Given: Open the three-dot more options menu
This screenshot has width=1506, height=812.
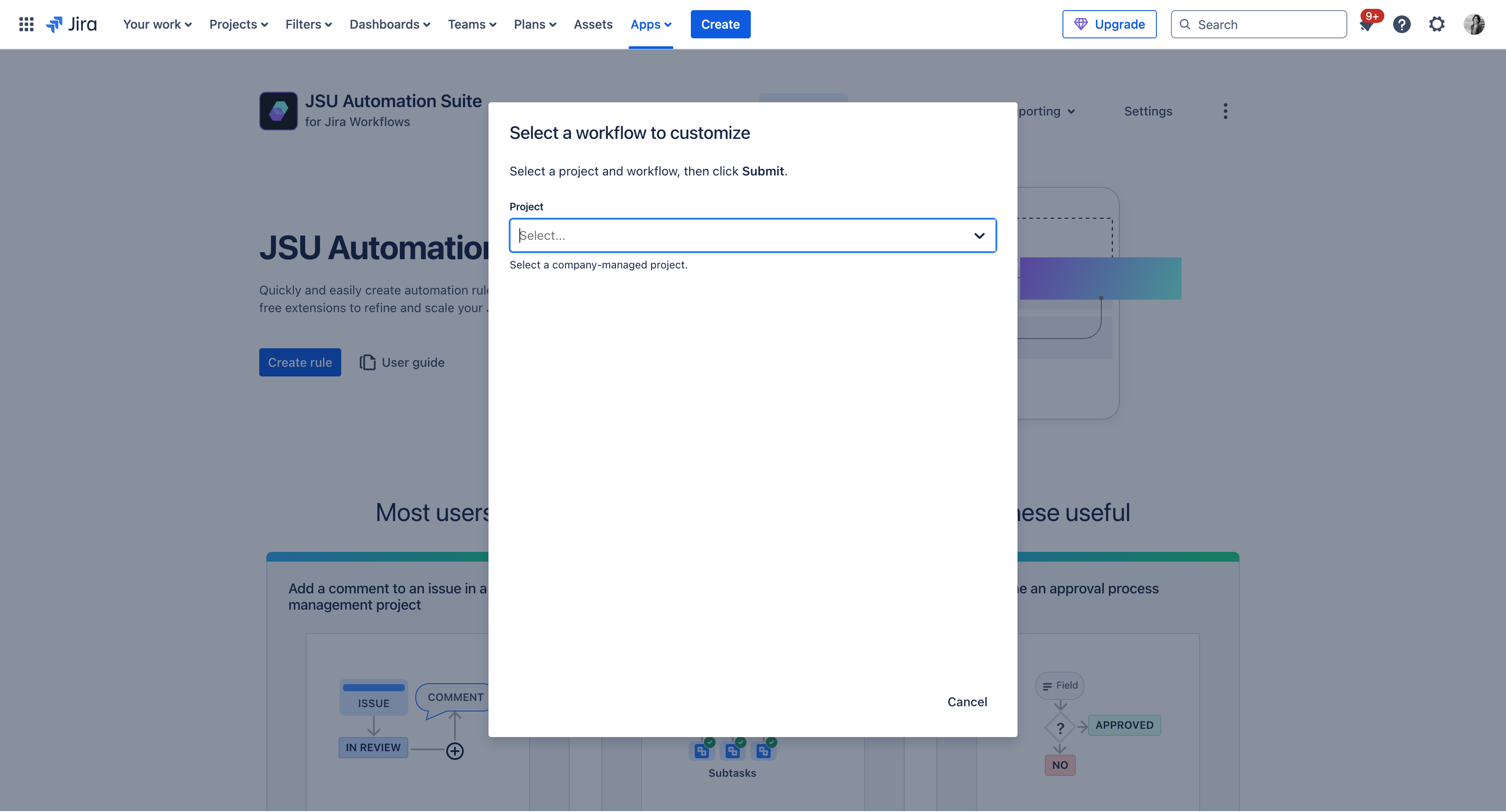Looking at the screenshot, I should pos(1225,111).
